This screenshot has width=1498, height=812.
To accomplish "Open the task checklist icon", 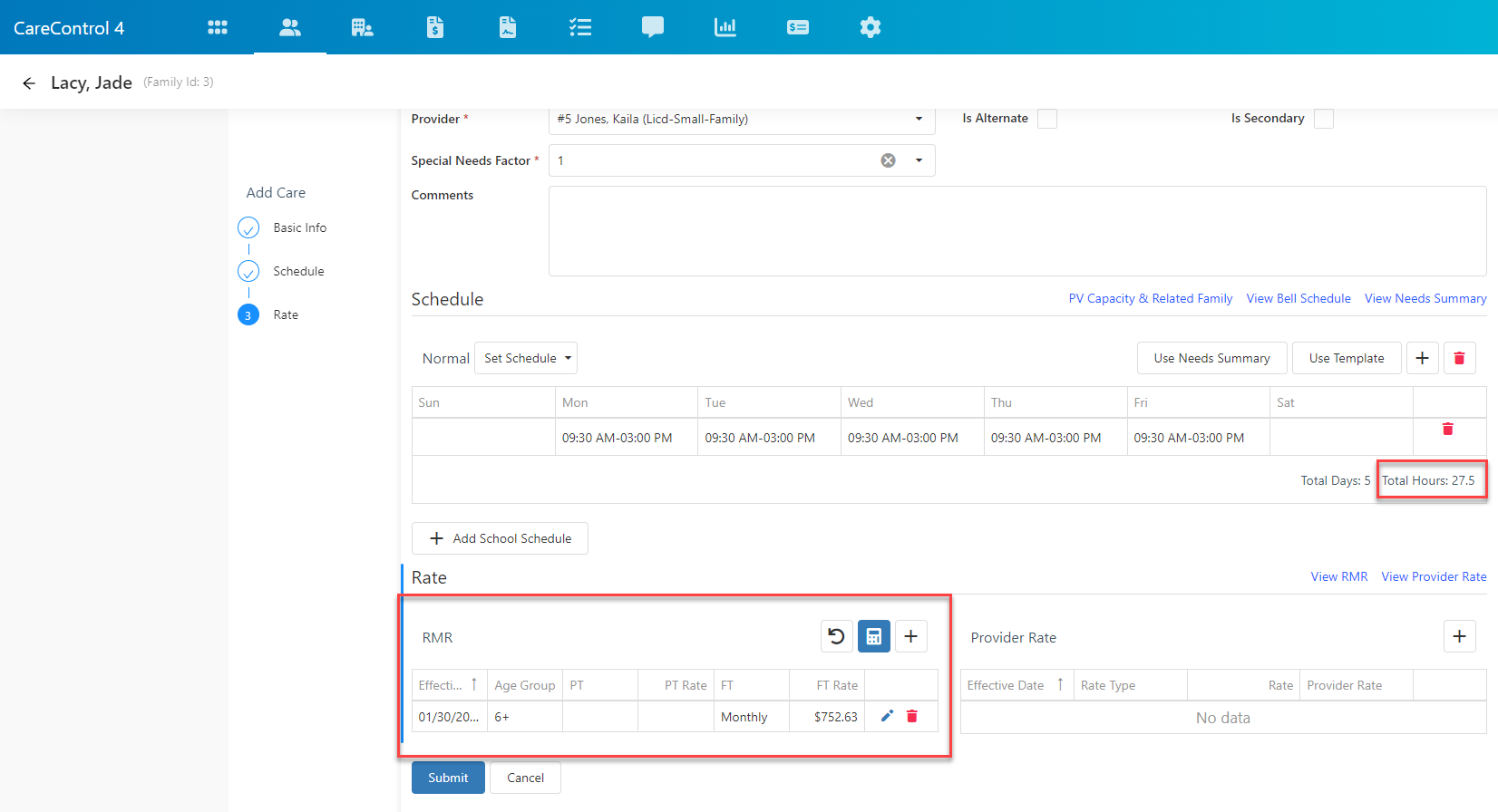I will tap(580, 27).
